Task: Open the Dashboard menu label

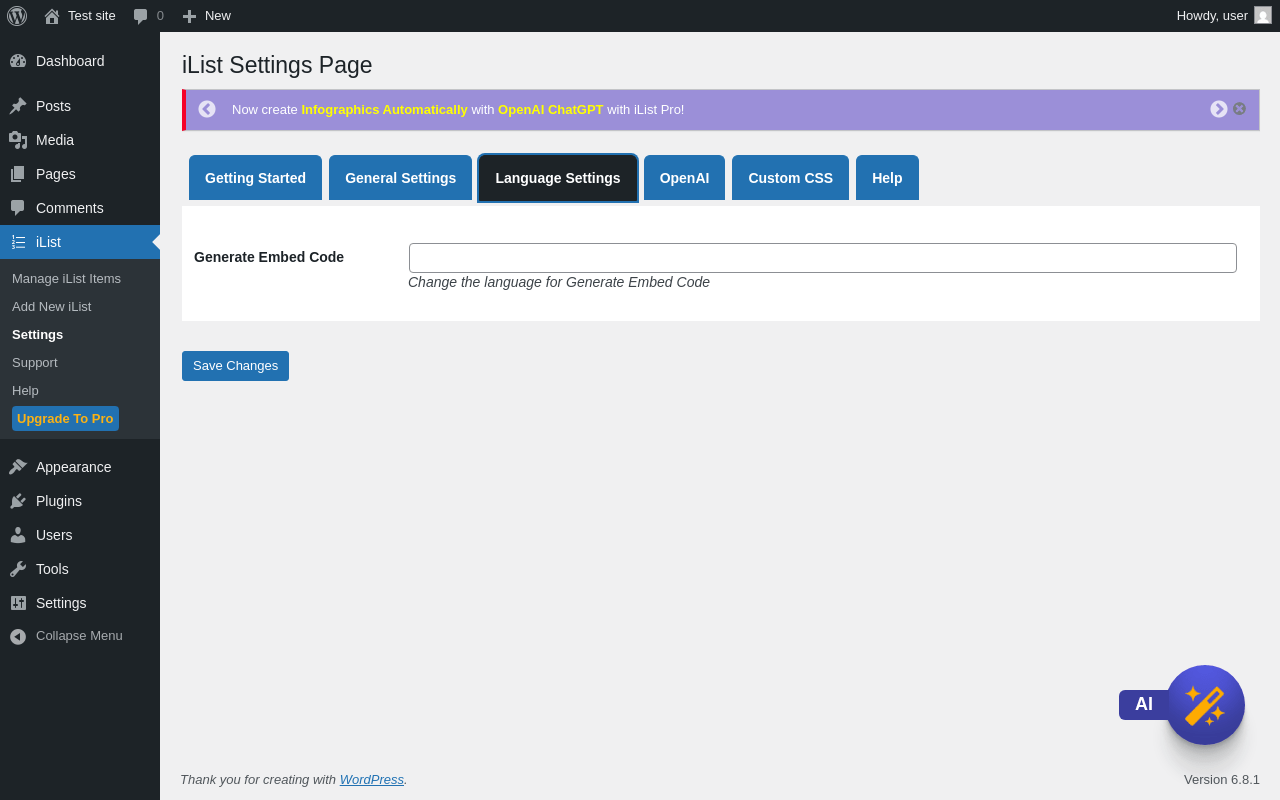Action: [70, 61]
